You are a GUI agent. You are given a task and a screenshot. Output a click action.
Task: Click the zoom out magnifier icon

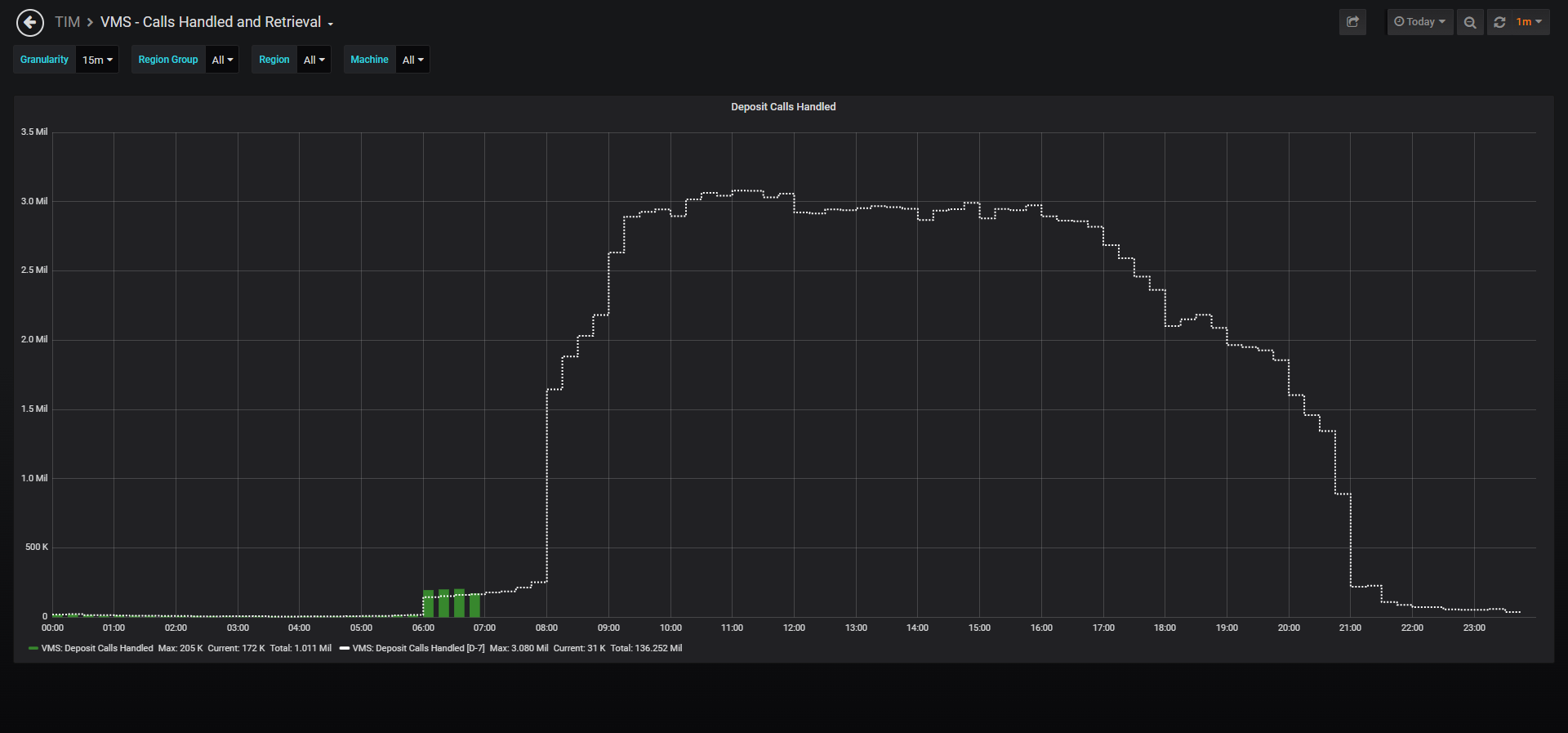[1470, 22]
